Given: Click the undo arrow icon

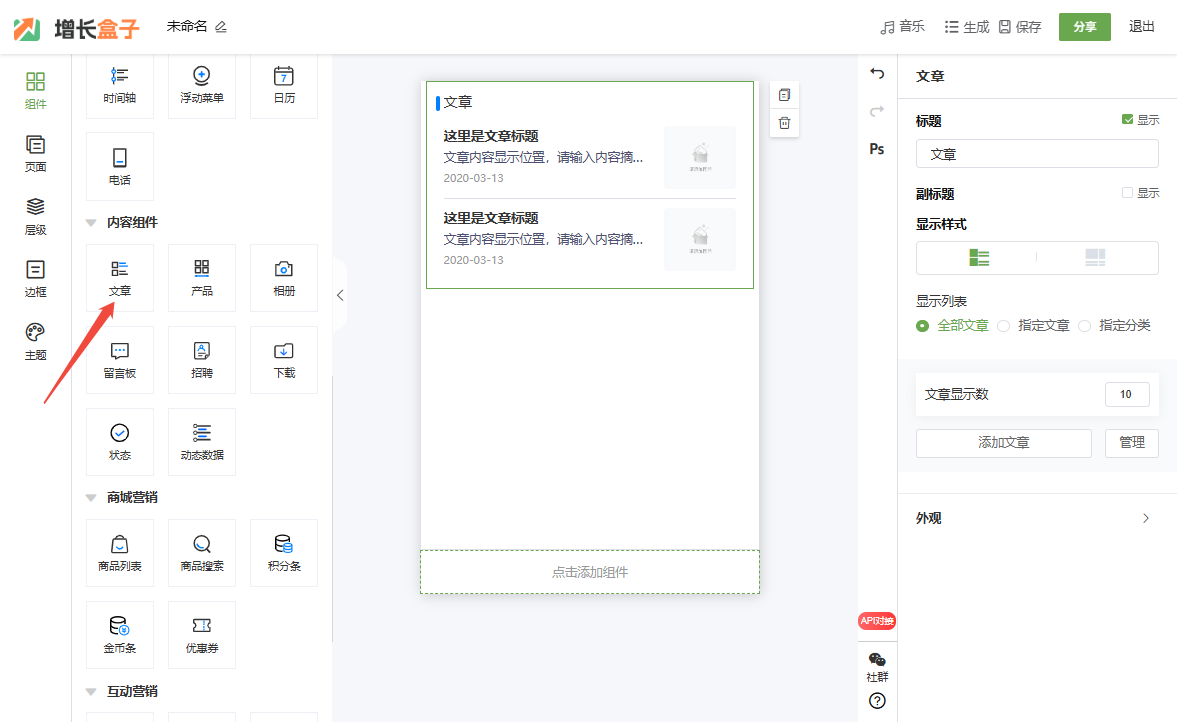Looking at the screenshot, I should coord(877,74).
